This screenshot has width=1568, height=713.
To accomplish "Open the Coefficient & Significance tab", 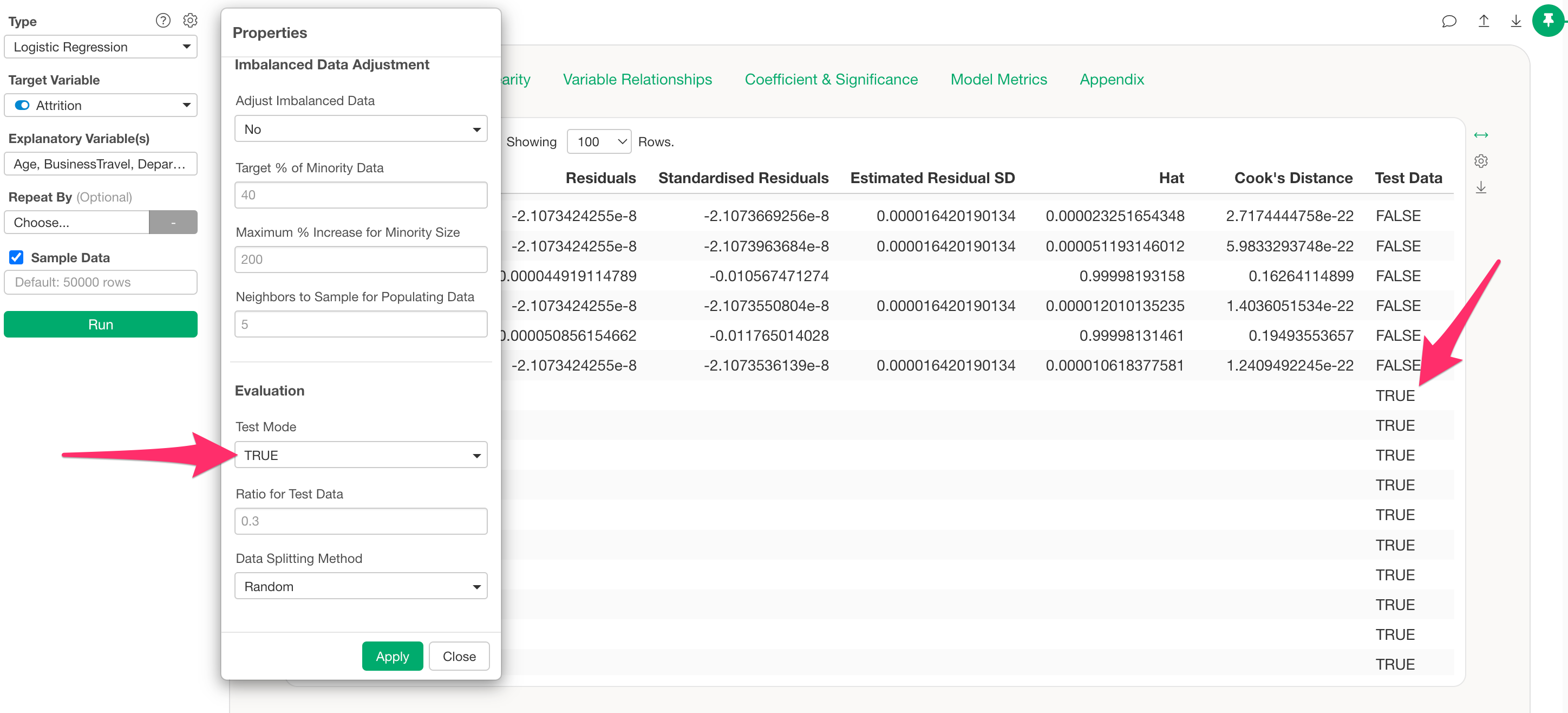I will (831, 79).
